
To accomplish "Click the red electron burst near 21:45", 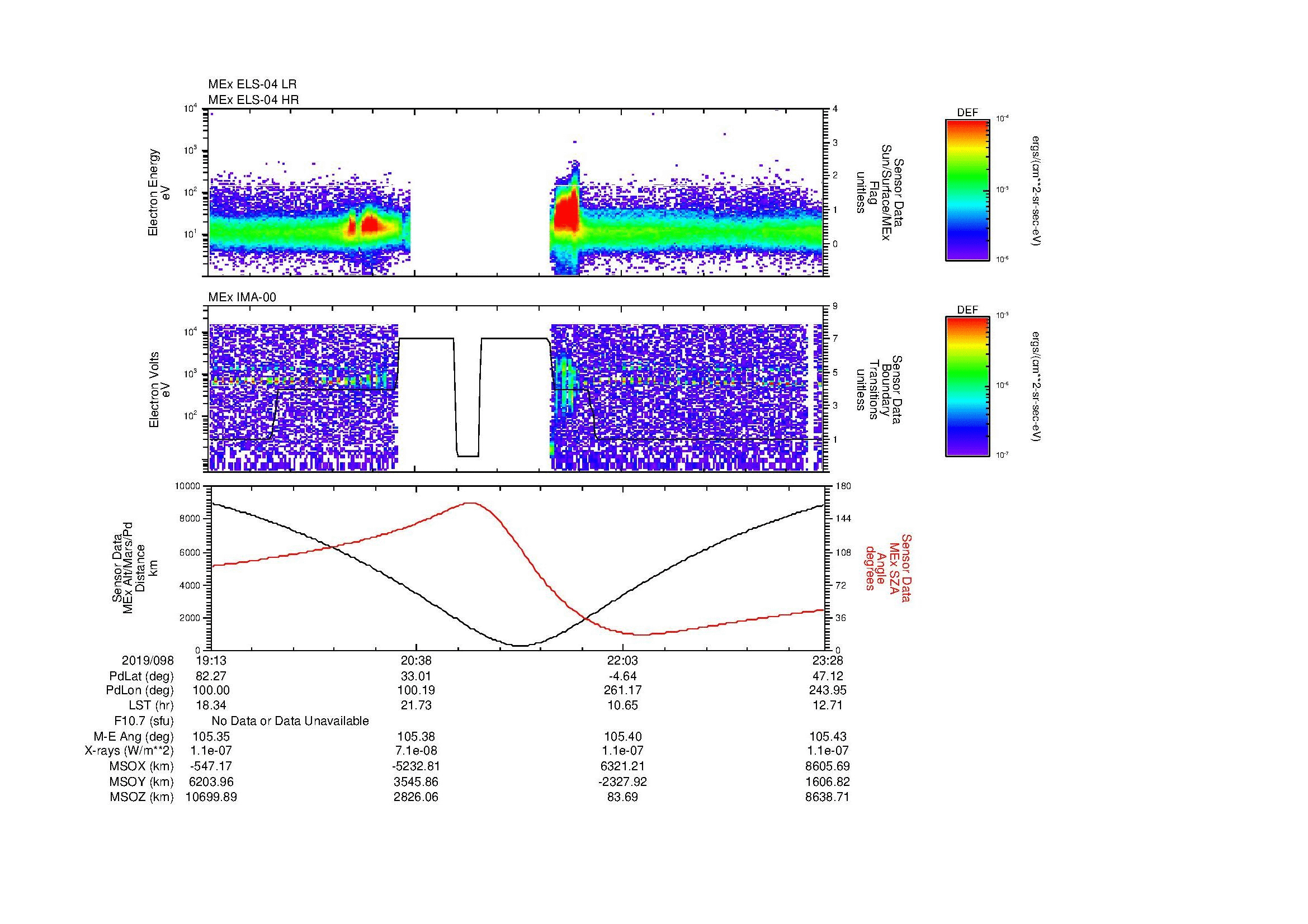I will tap(566, 211).
